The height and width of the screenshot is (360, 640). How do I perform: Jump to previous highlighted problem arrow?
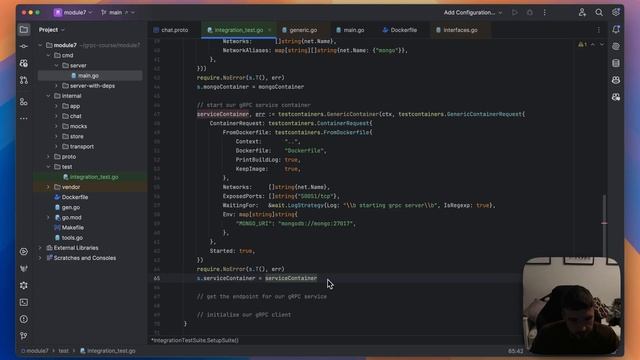pos(593,44)
